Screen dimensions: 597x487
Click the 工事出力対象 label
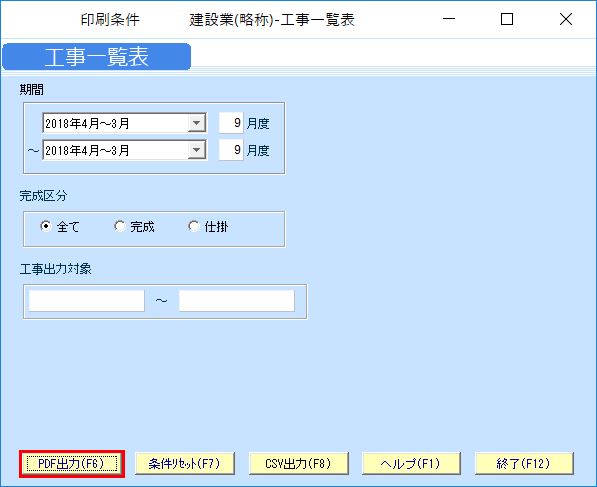coord(56,269)
